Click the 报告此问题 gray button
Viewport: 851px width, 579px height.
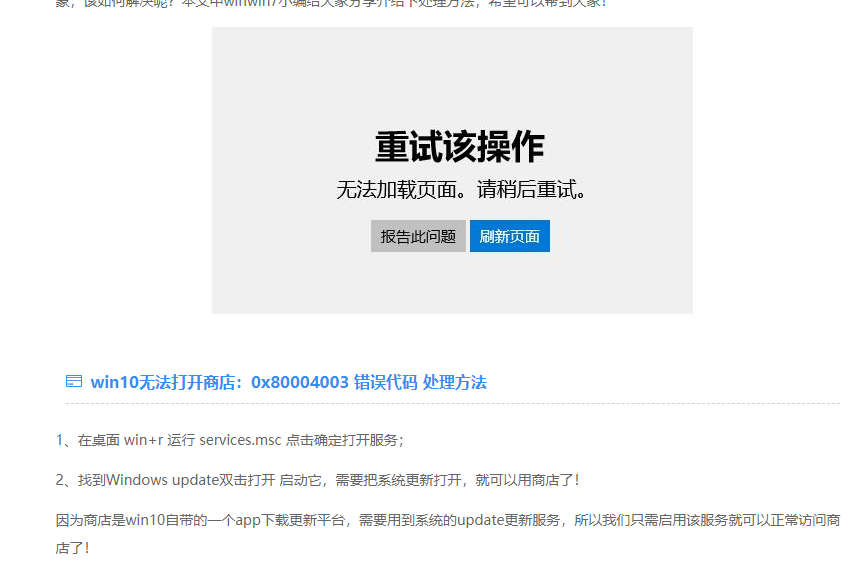(x=418, y=236)
